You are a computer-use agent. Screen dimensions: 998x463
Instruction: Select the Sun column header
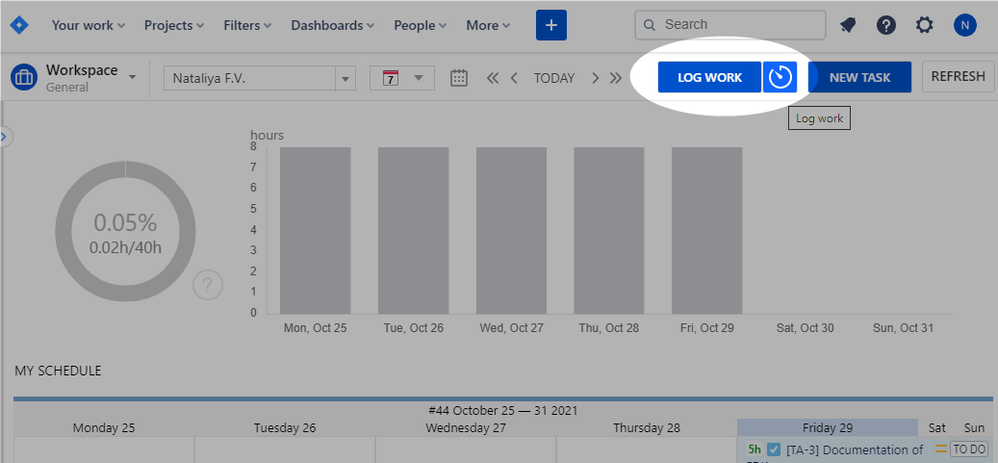click(974, 428)
